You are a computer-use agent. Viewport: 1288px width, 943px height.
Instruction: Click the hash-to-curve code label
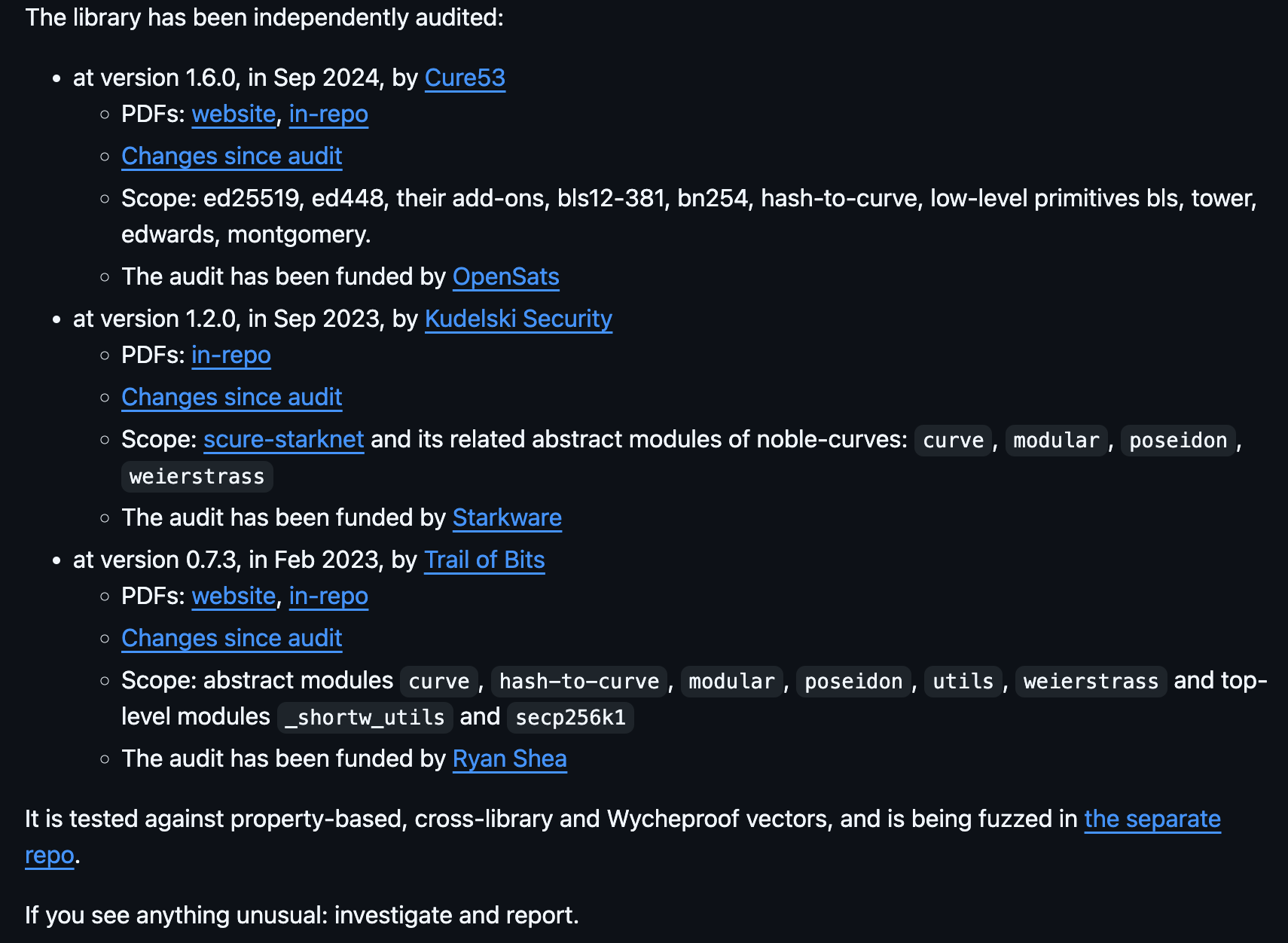(x=579, y=681)
